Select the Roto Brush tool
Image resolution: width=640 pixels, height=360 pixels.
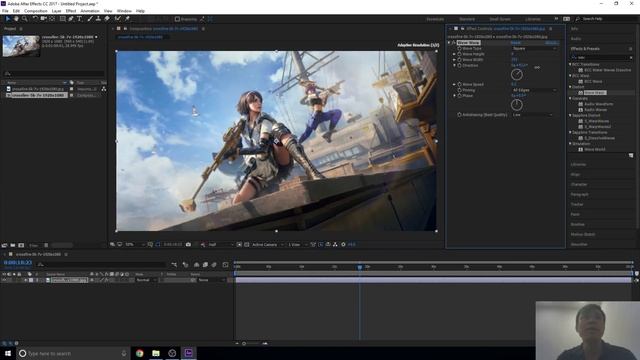pos(118,19)
